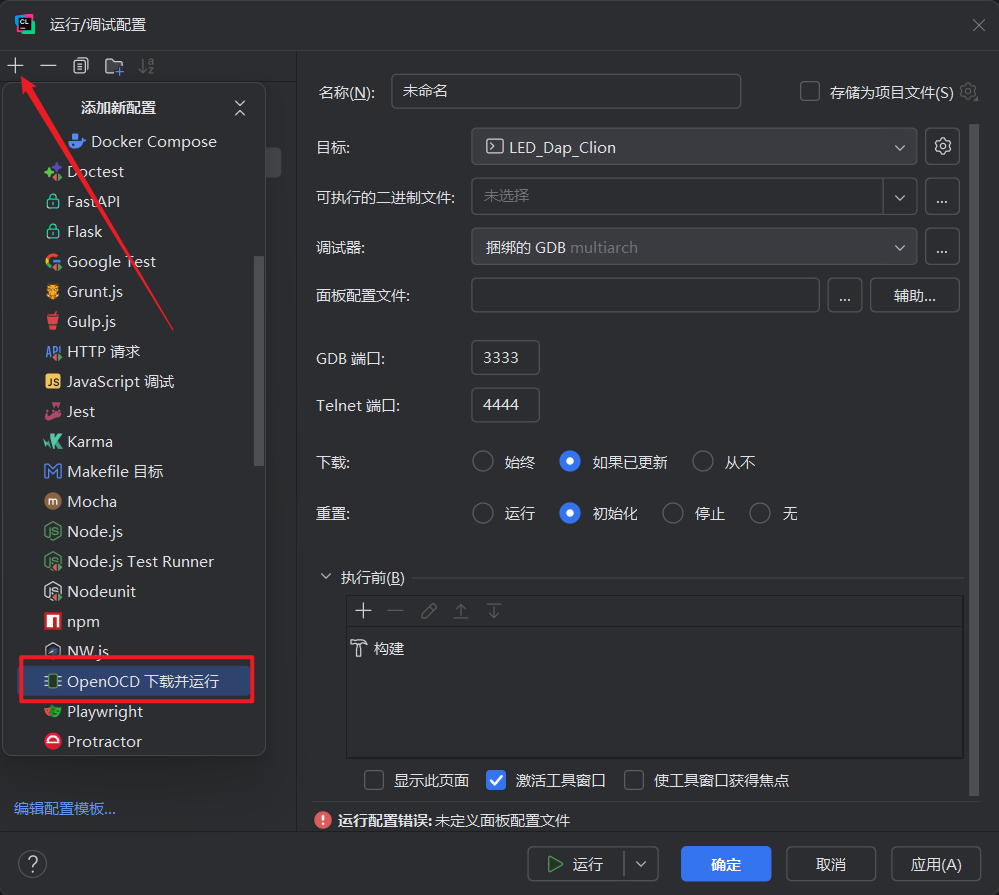Choose FastAPI from configuration list
The image size is (999, 895).
click(83, 201)
